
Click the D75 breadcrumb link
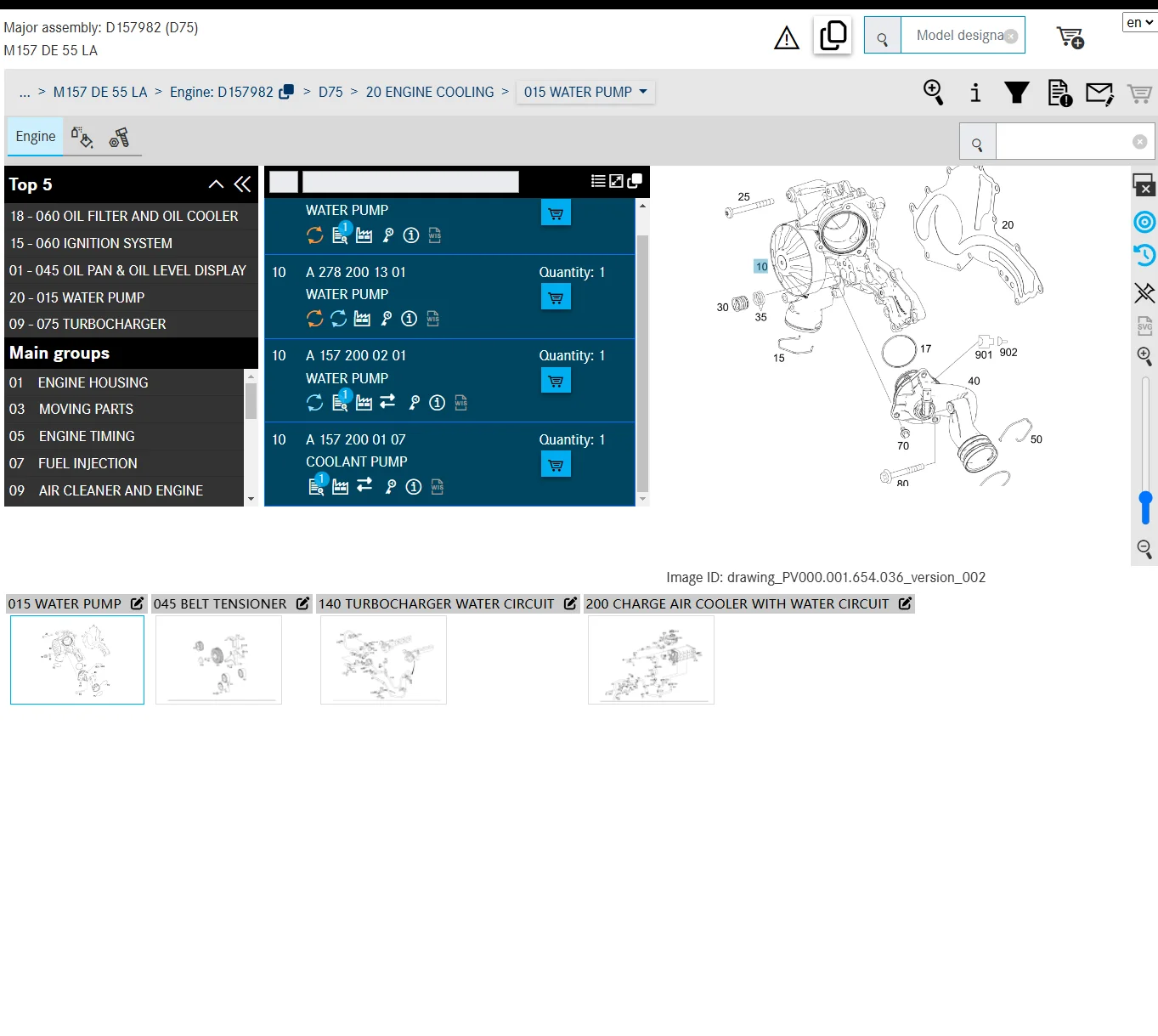point(330,92)
